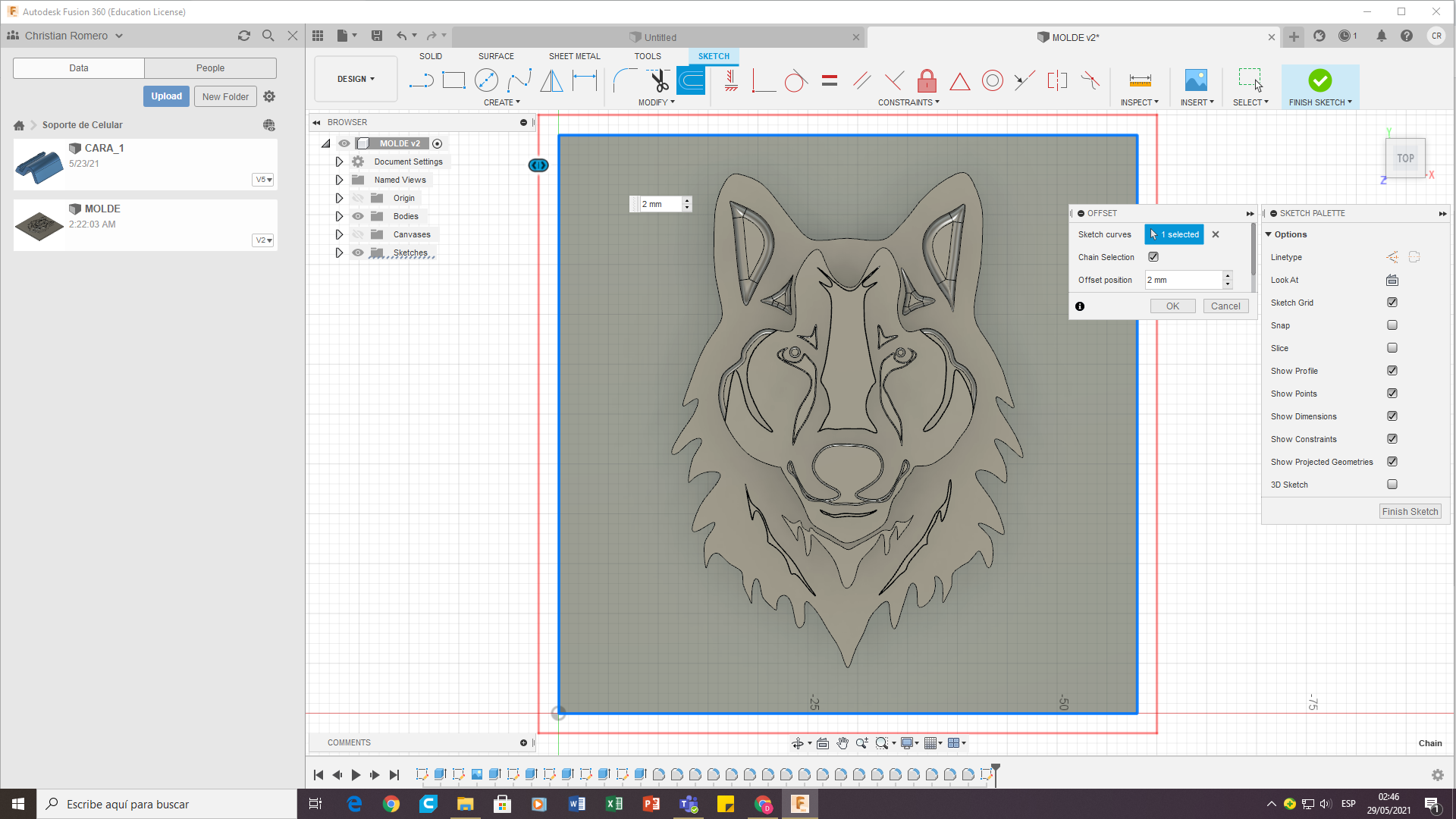Enable the Slice checkbox
The width and height of the screenshot is (1456, 819).
(x=1392, y=348)
